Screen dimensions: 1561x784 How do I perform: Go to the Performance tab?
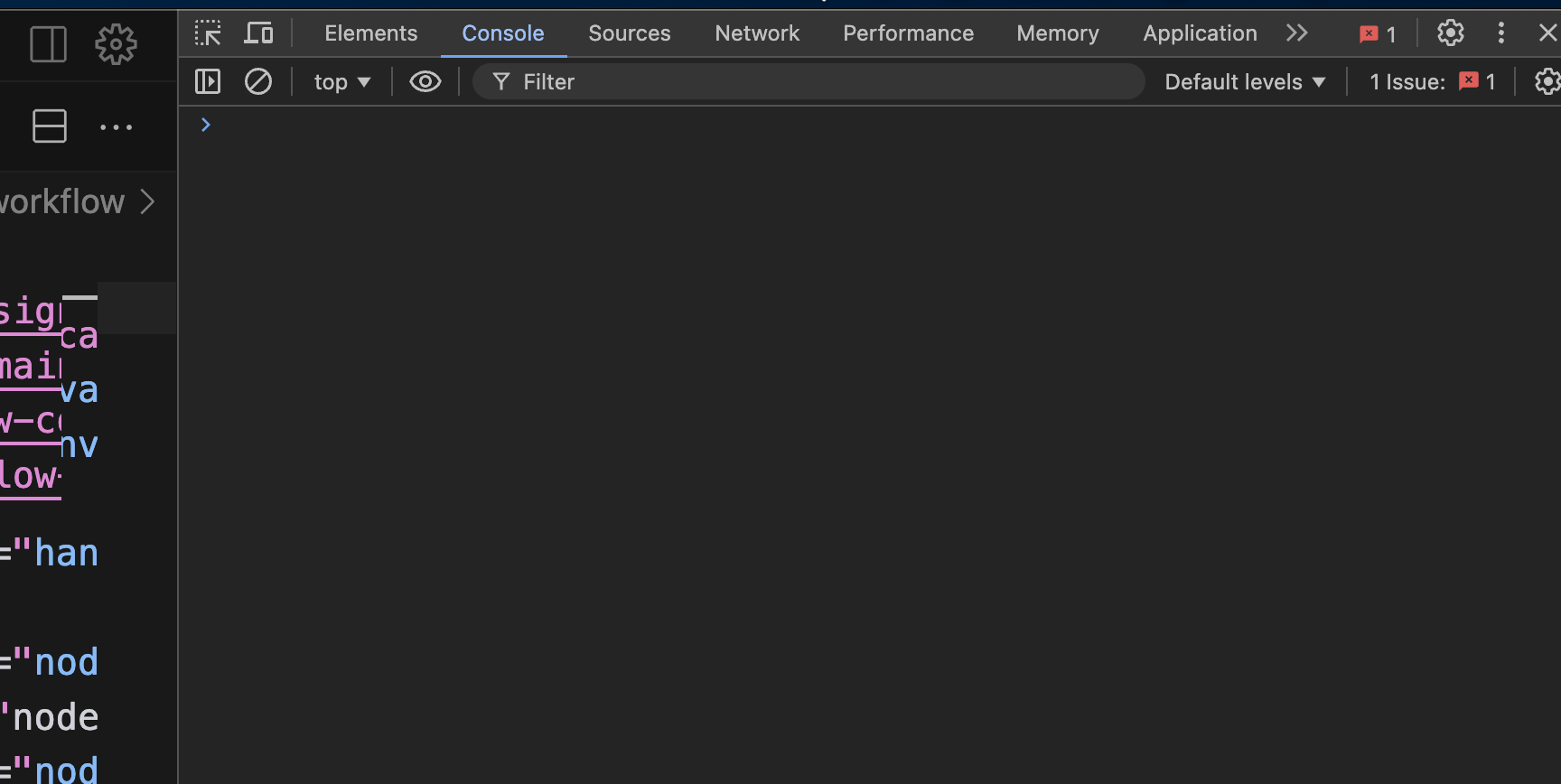(908, 33)
